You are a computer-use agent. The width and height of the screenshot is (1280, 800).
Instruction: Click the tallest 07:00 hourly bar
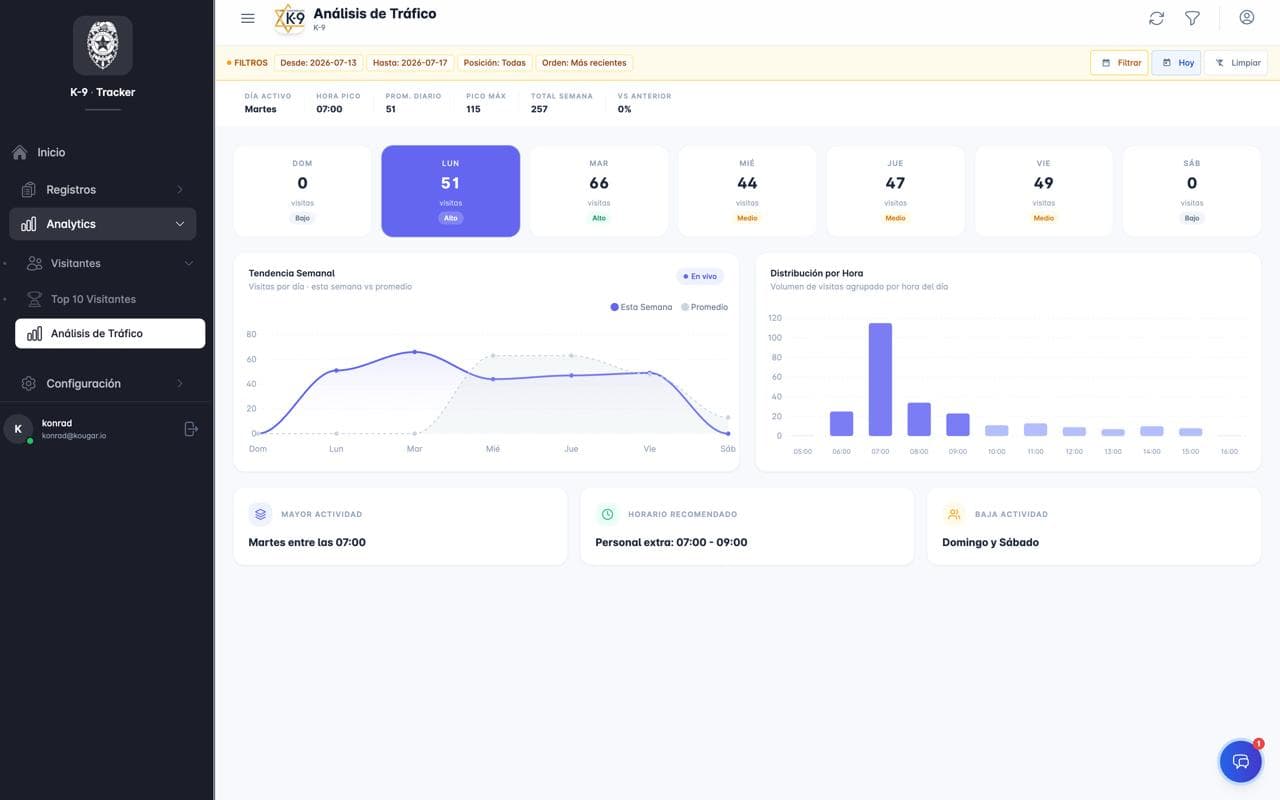[880, 379]
